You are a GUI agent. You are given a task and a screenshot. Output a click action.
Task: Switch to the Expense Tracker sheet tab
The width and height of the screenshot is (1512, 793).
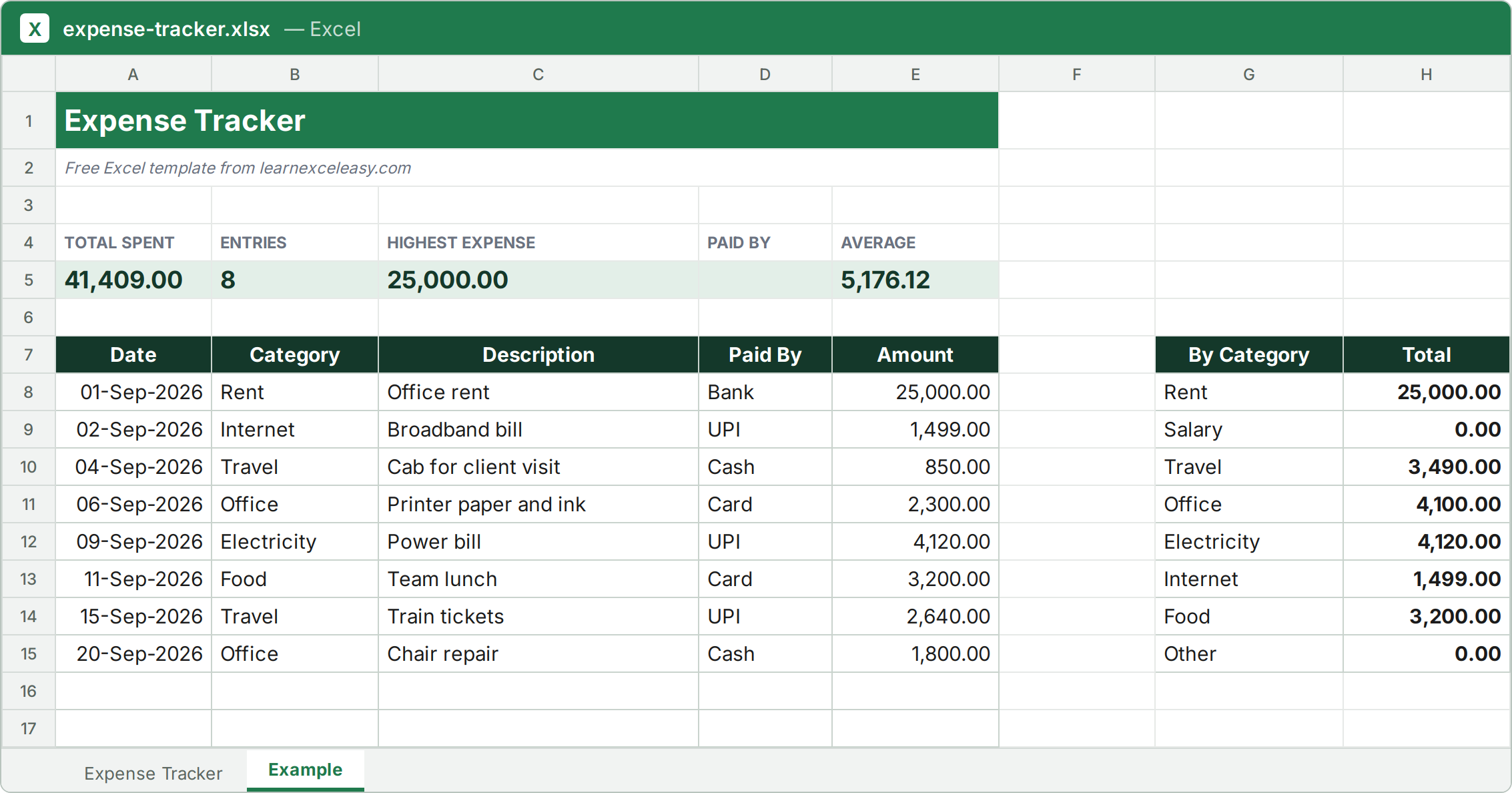click(x=153, y=773)
